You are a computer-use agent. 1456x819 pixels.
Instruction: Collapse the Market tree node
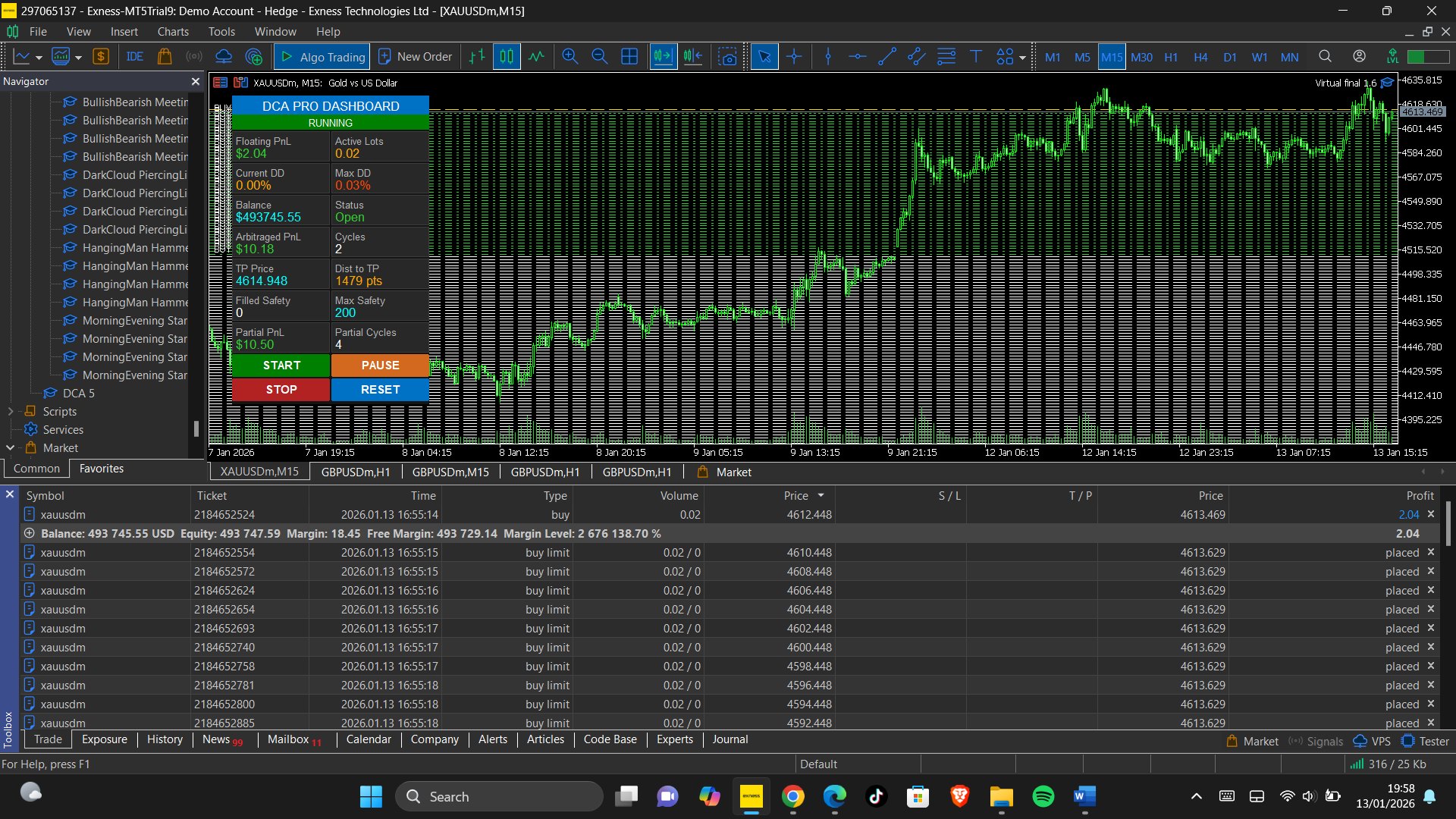pyautogui.click(x=11, y=448)
